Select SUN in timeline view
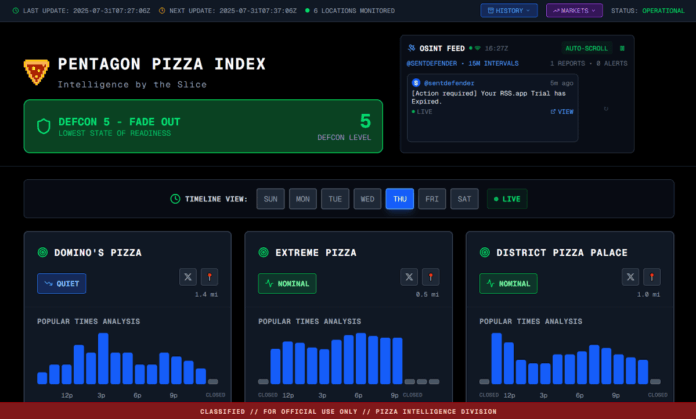696x419 pixels. pos(270,199)
